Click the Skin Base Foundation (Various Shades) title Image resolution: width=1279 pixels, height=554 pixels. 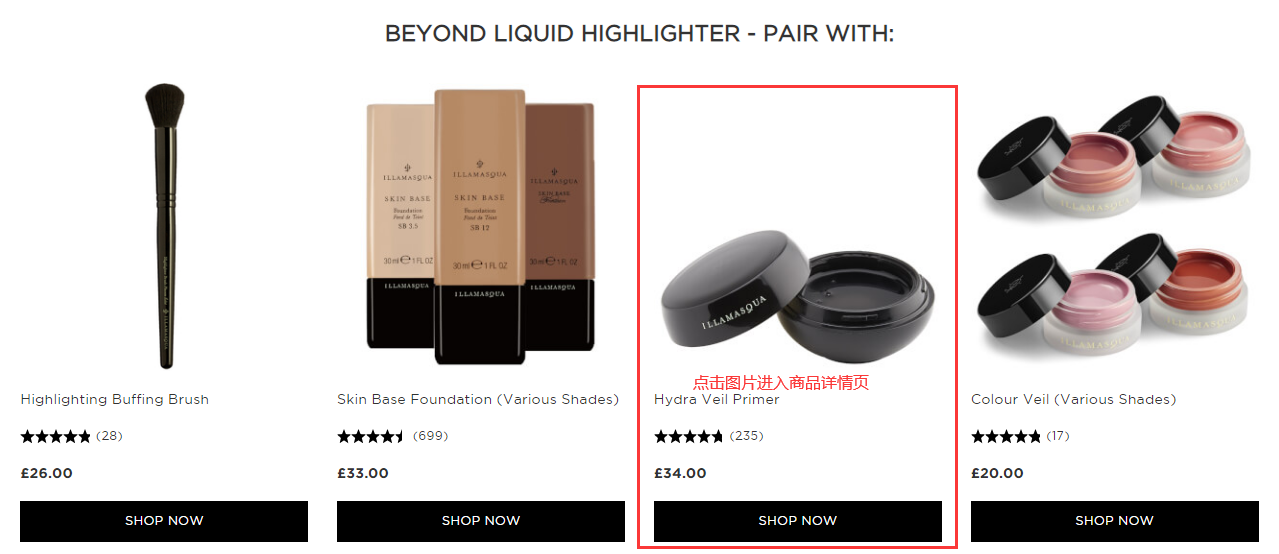(478, 399)
